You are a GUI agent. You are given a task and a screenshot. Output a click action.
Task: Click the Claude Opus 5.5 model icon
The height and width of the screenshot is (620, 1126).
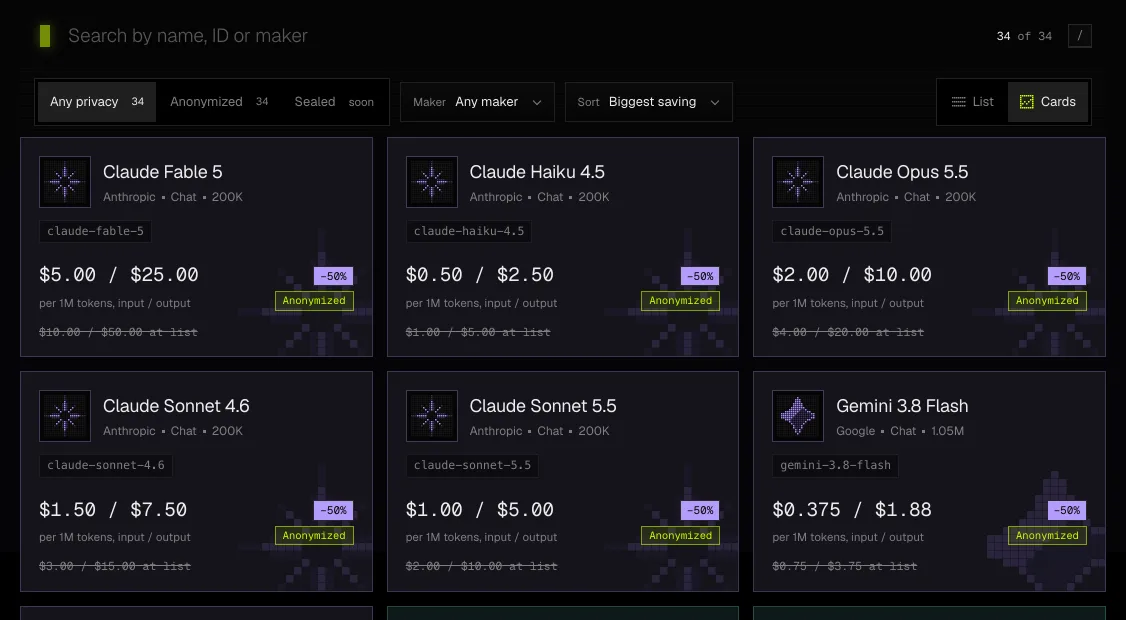click(798, 182)
